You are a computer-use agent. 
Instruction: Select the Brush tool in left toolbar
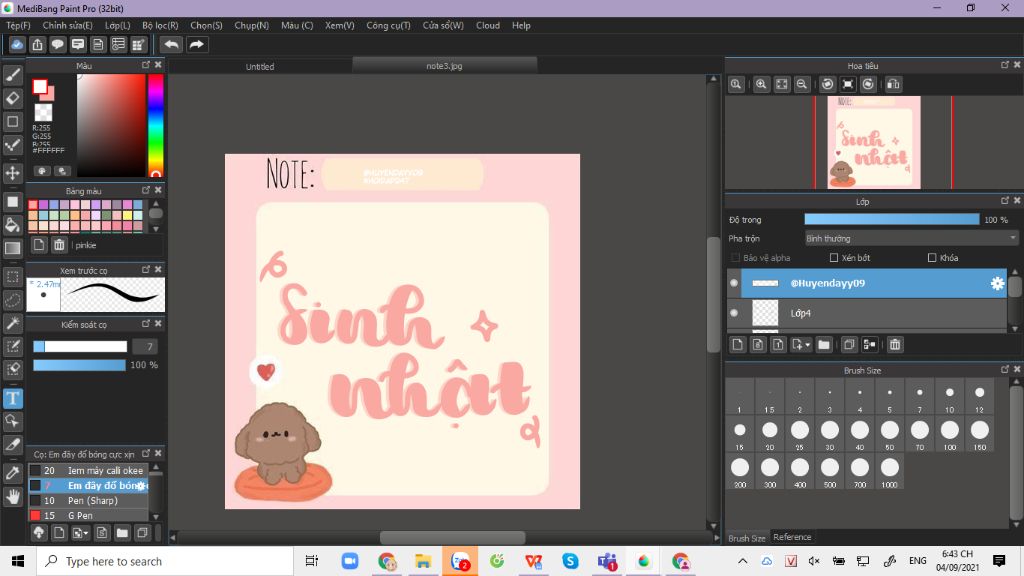coord(13,75)
